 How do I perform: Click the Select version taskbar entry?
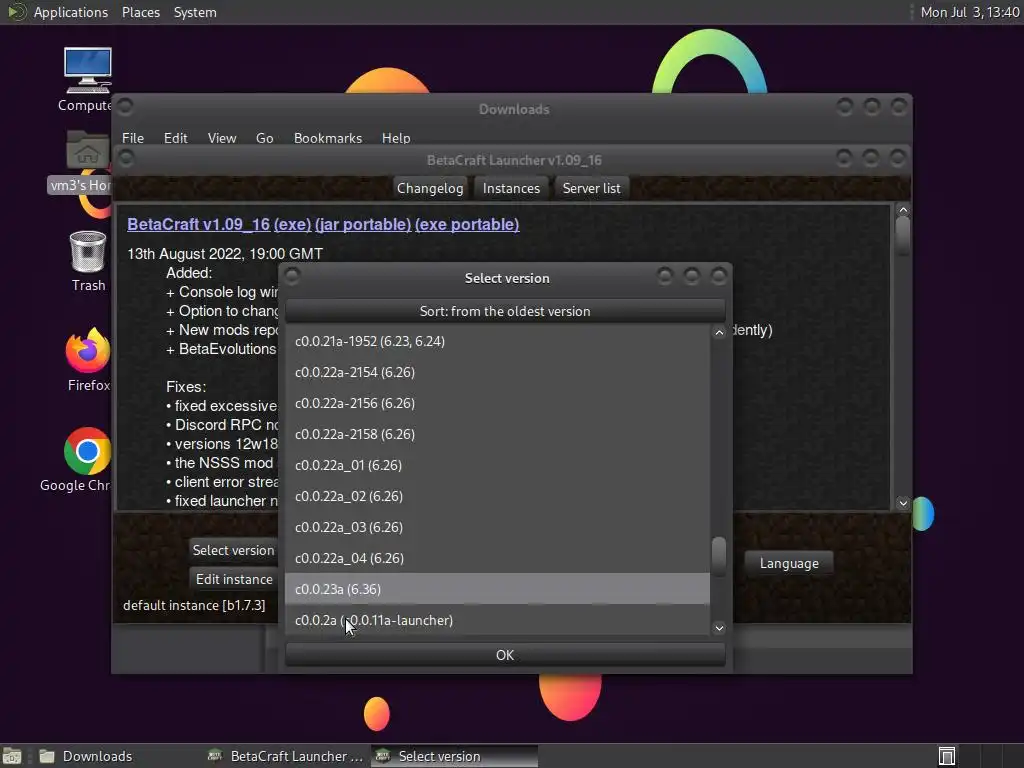coord(455,756)
